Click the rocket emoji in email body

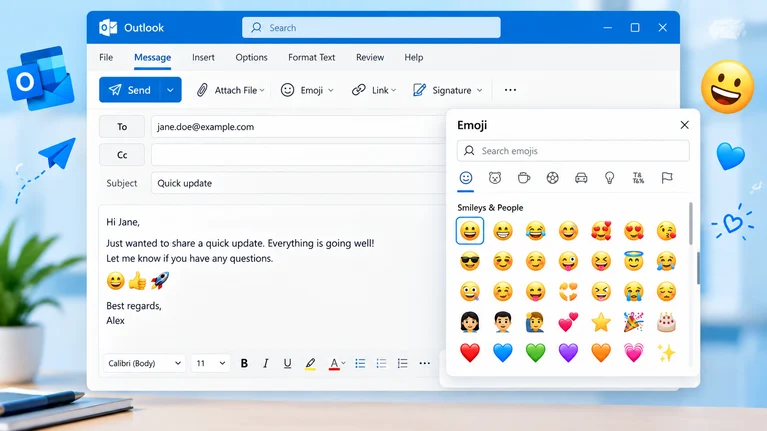(x=159, y=281)
